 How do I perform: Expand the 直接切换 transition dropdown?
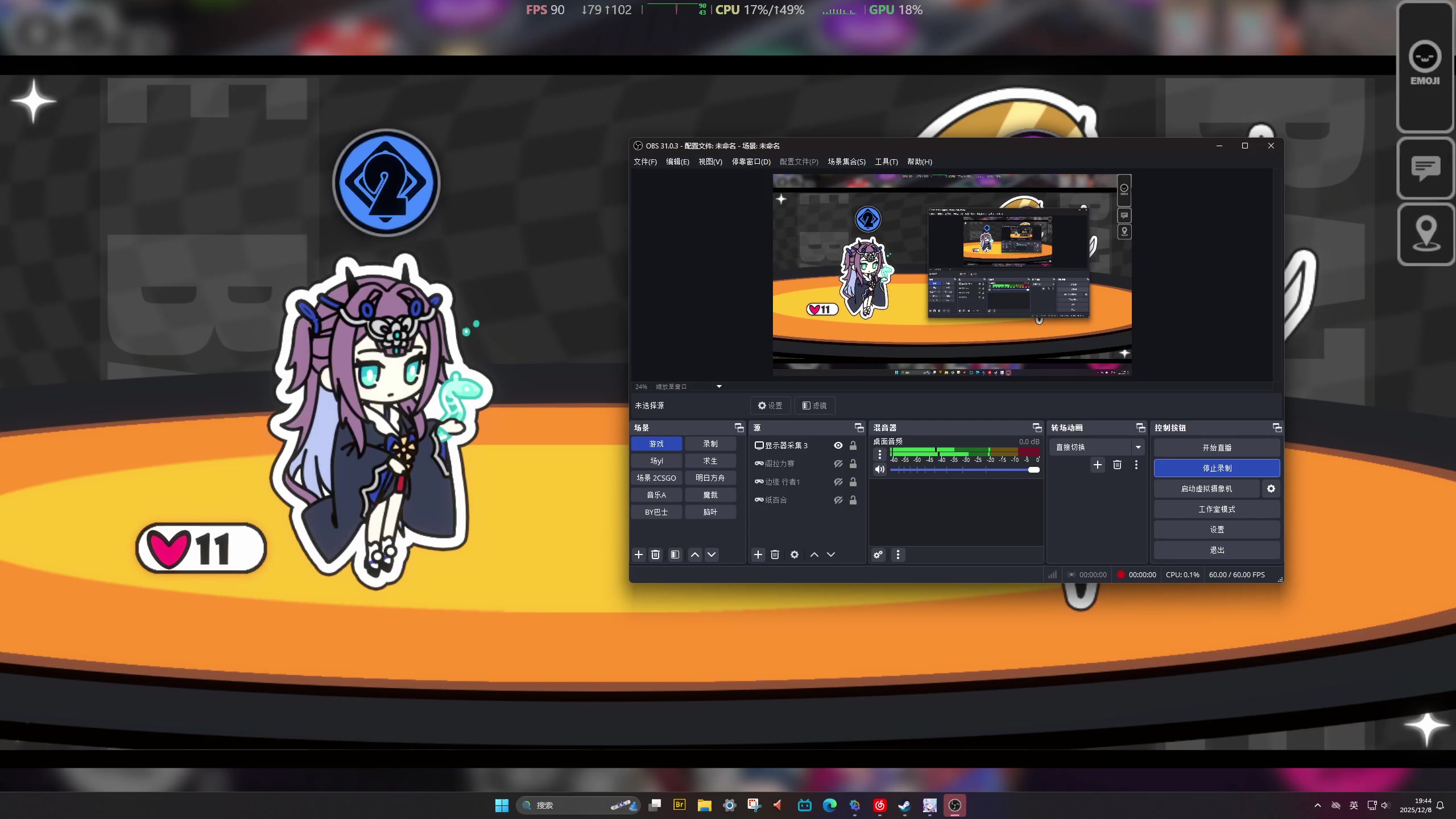click(1138, 447)
